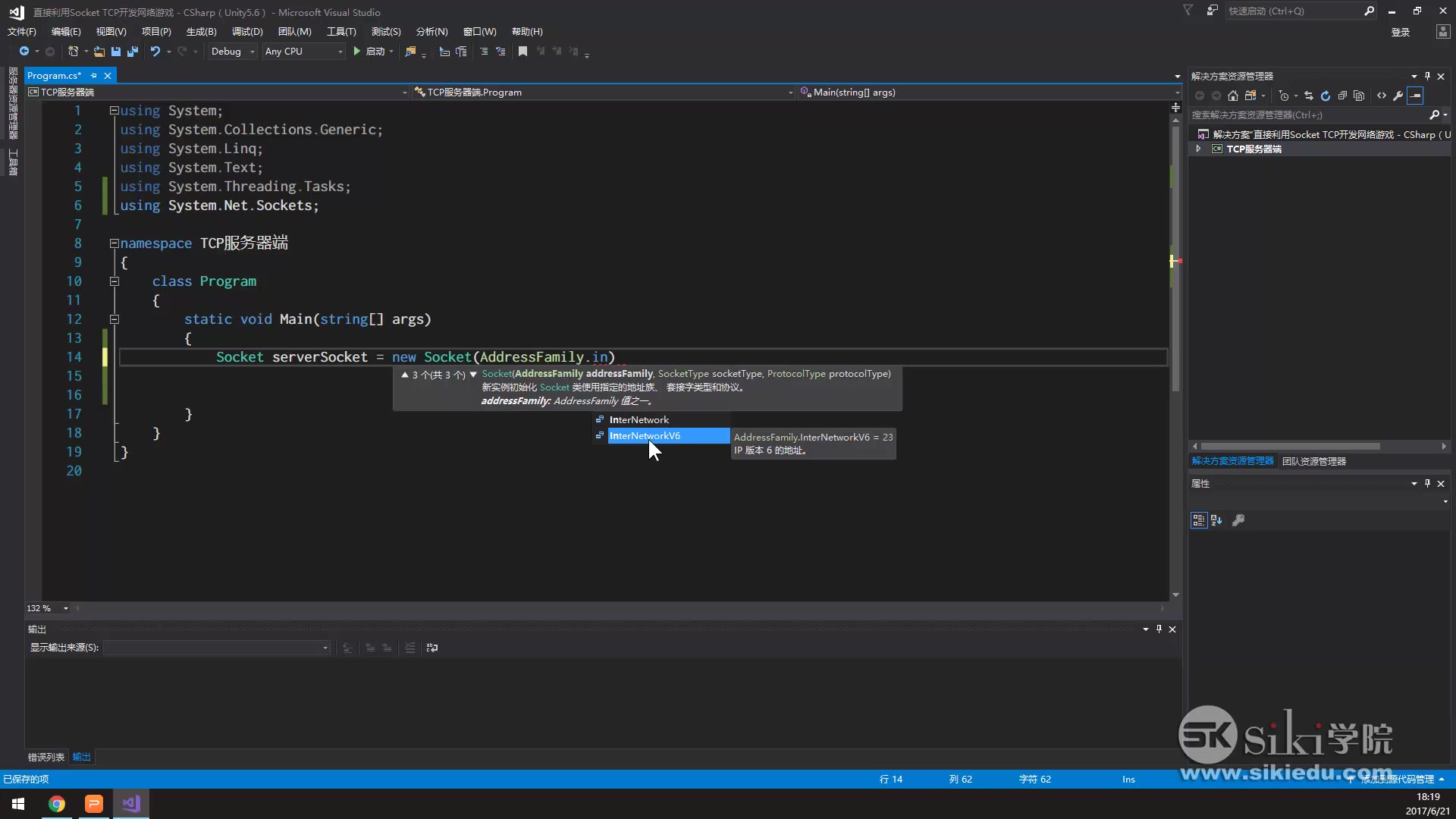Select InterNetwork from the IntelliSense list

[x=639, y=420]
